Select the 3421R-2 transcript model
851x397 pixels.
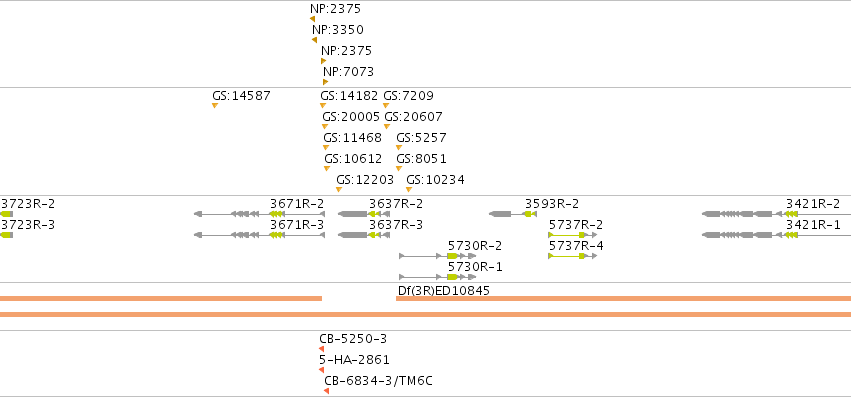tap(776, 214)
